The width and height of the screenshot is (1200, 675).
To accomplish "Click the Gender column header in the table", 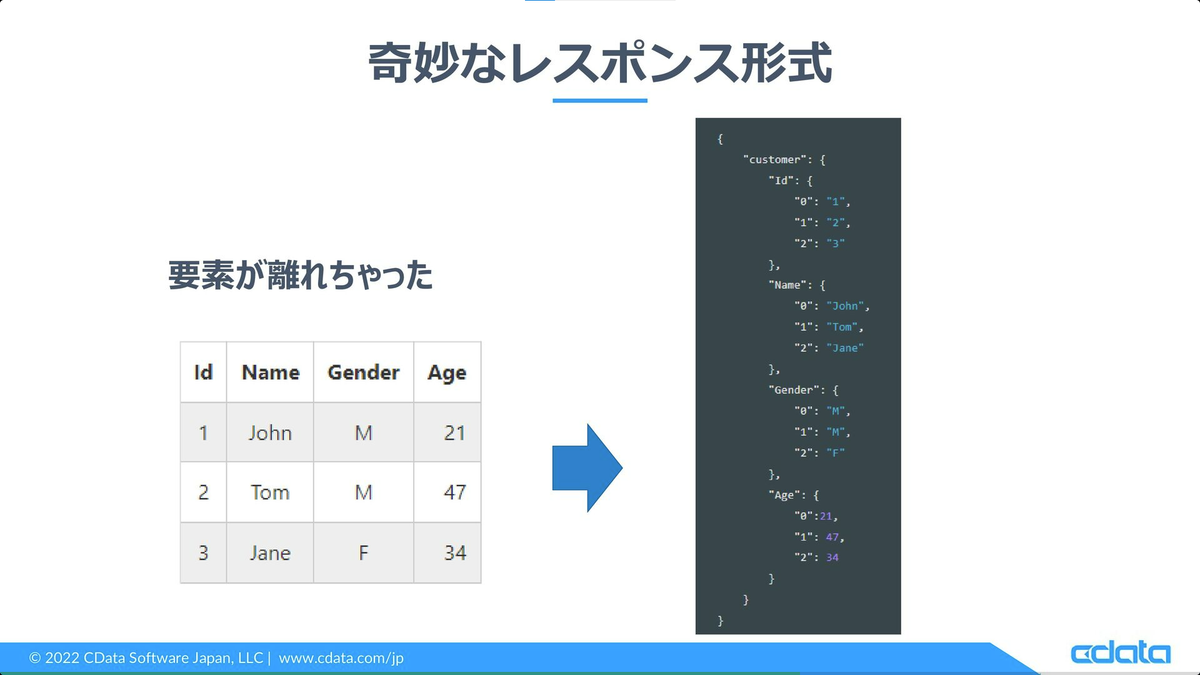I will tap(363, 372).
